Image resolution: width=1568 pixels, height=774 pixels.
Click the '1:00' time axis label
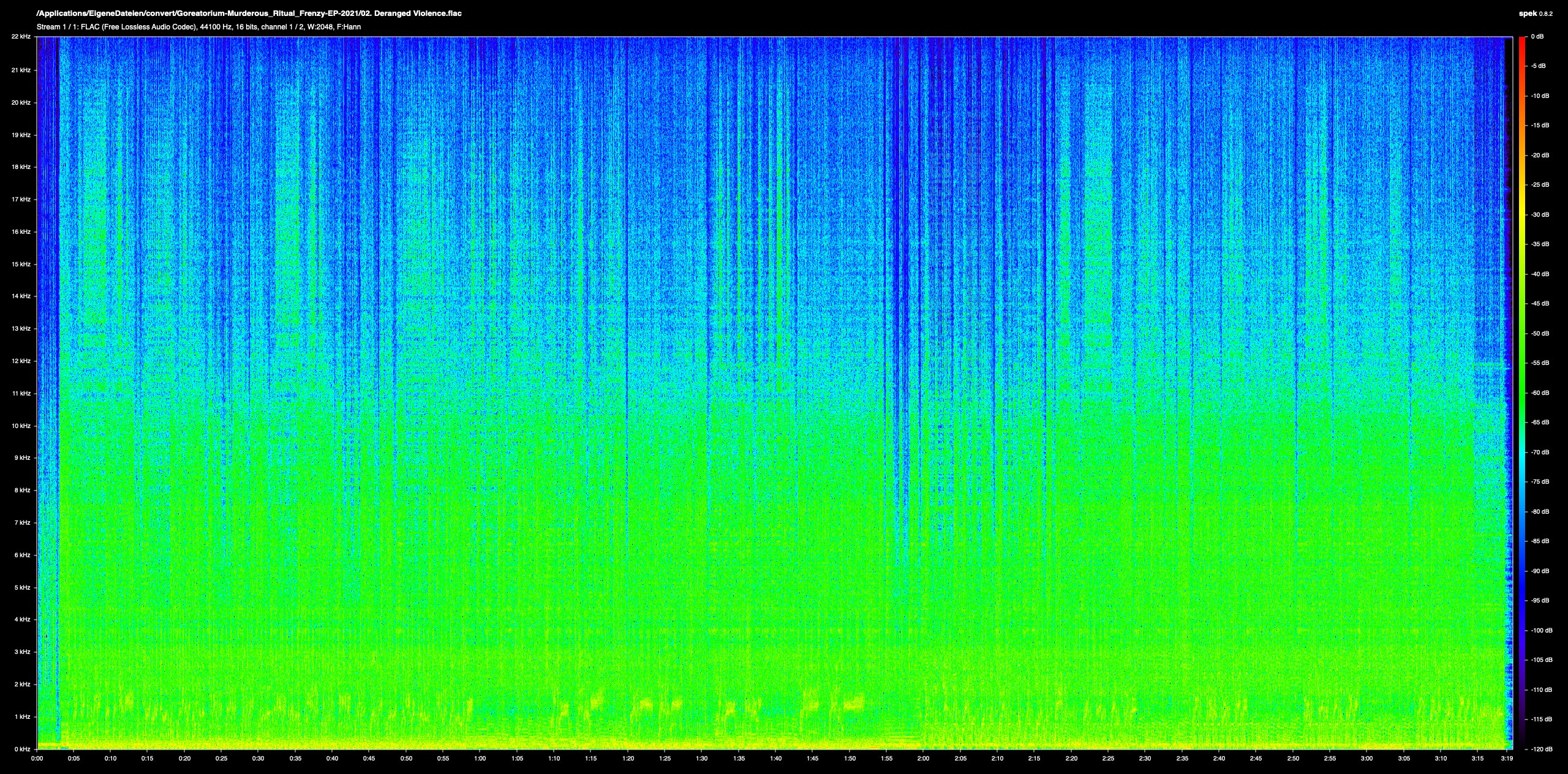(x=480, y=759)
